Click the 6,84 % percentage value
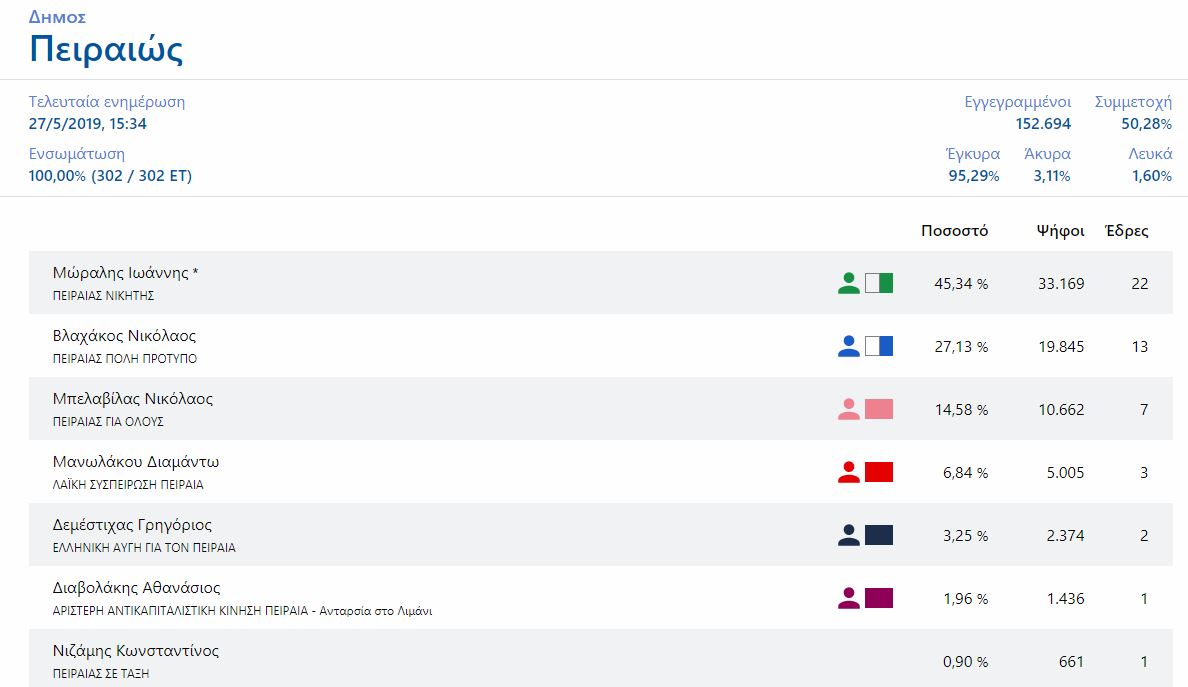 965,473
